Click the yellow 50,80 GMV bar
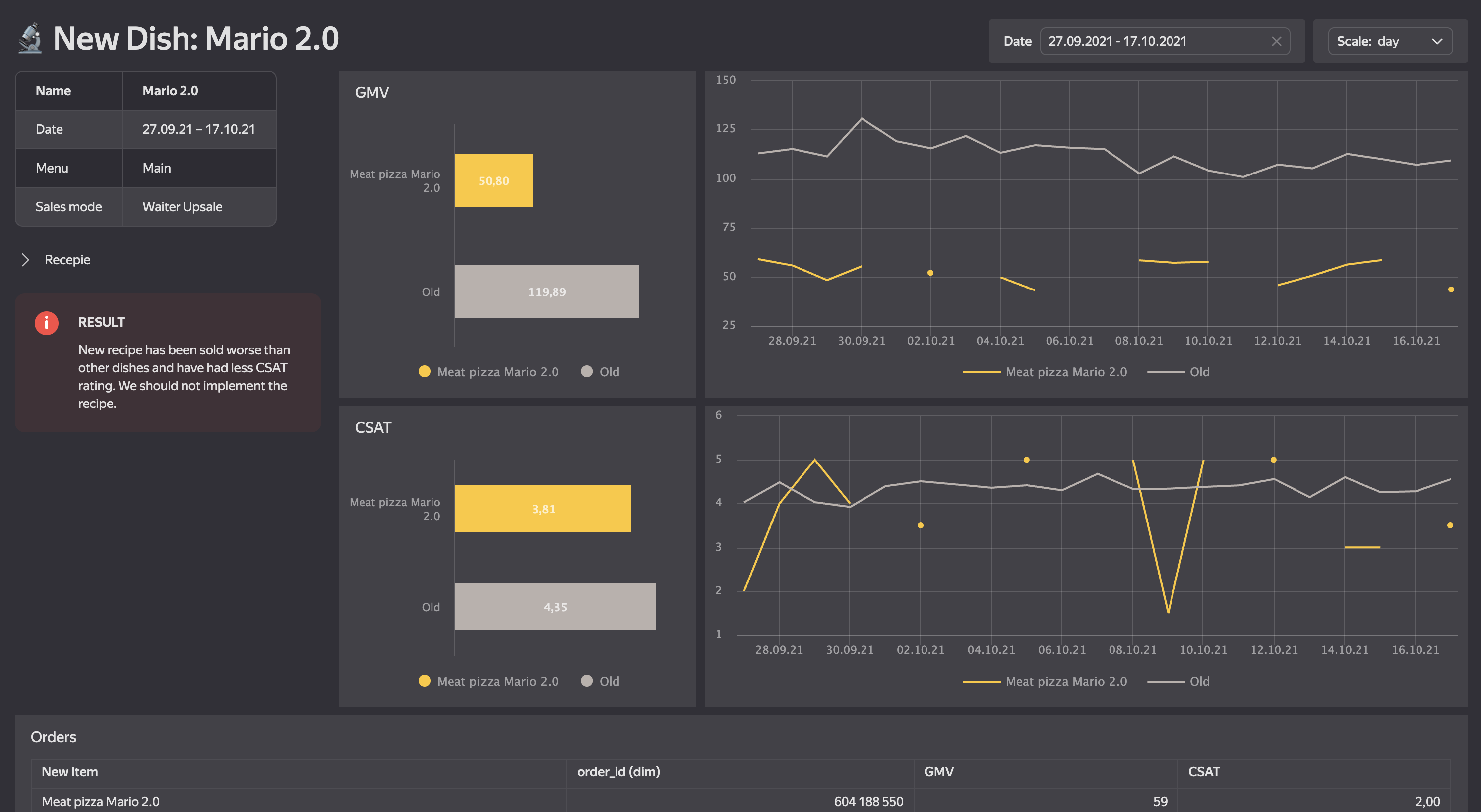This screenshot has width=1481, height=812. [494, 180]
